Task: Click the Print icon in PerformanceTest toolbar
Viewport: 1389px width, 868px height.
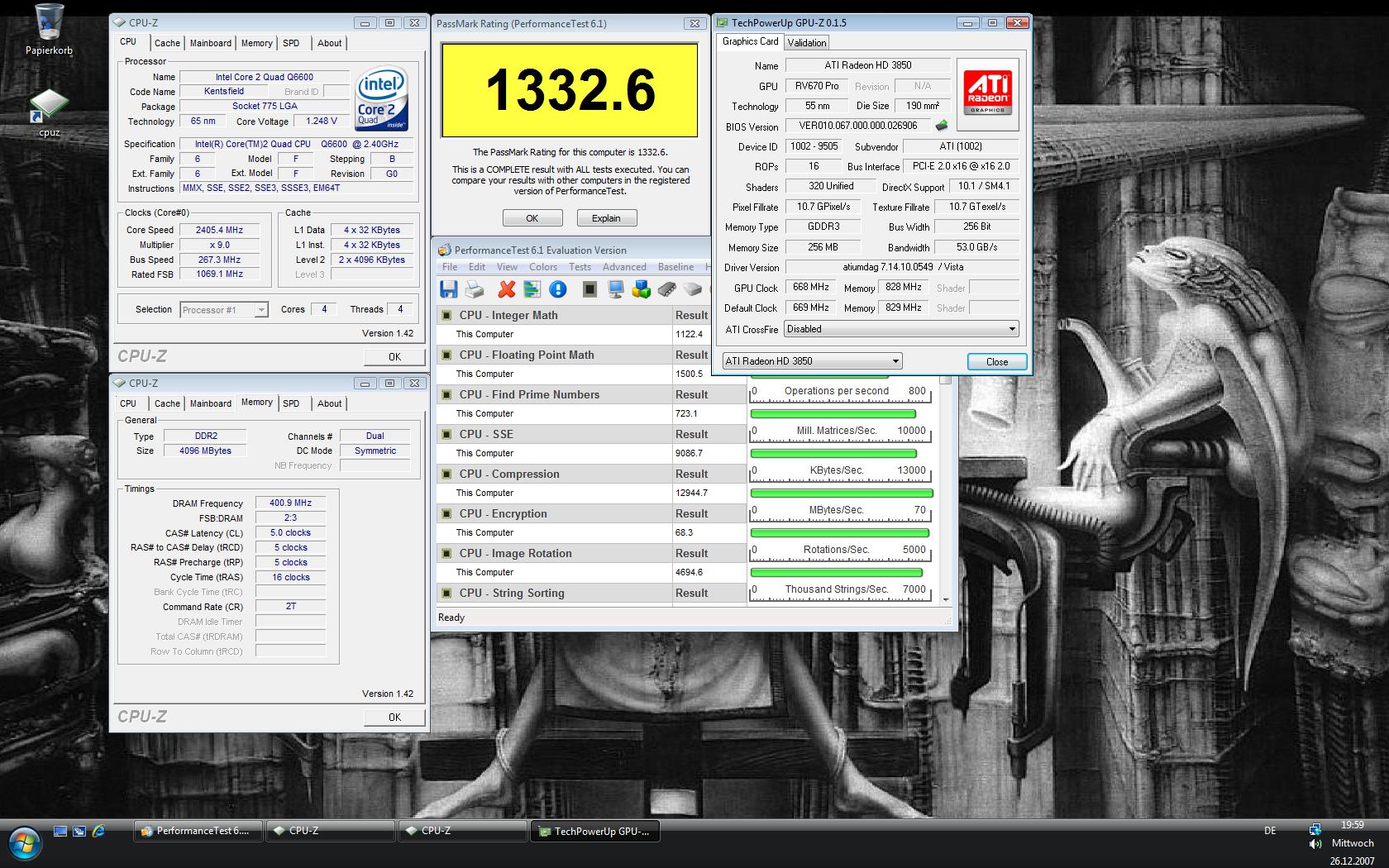Action: pyautogui.click(x=475, y=289)
